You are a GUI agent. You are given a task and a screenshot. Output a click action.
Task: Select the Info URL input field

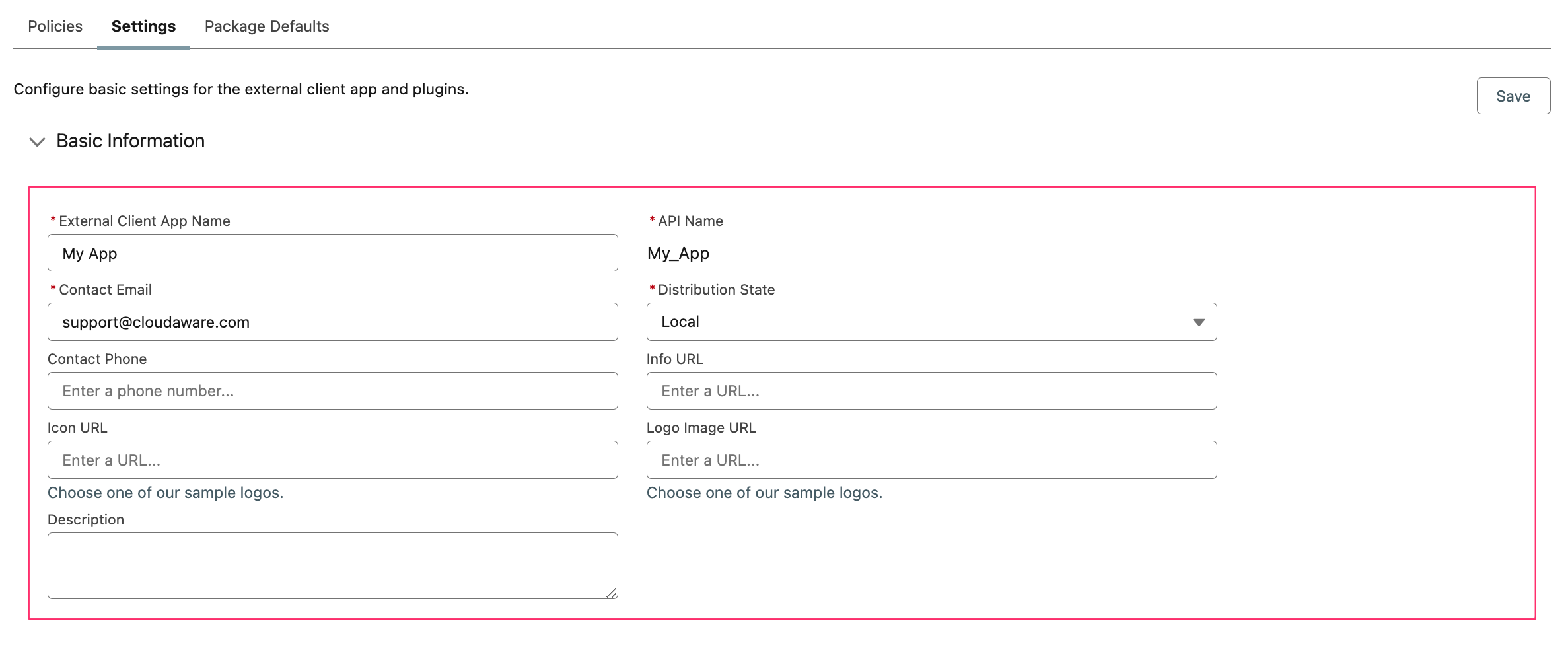tap(931, 390)
